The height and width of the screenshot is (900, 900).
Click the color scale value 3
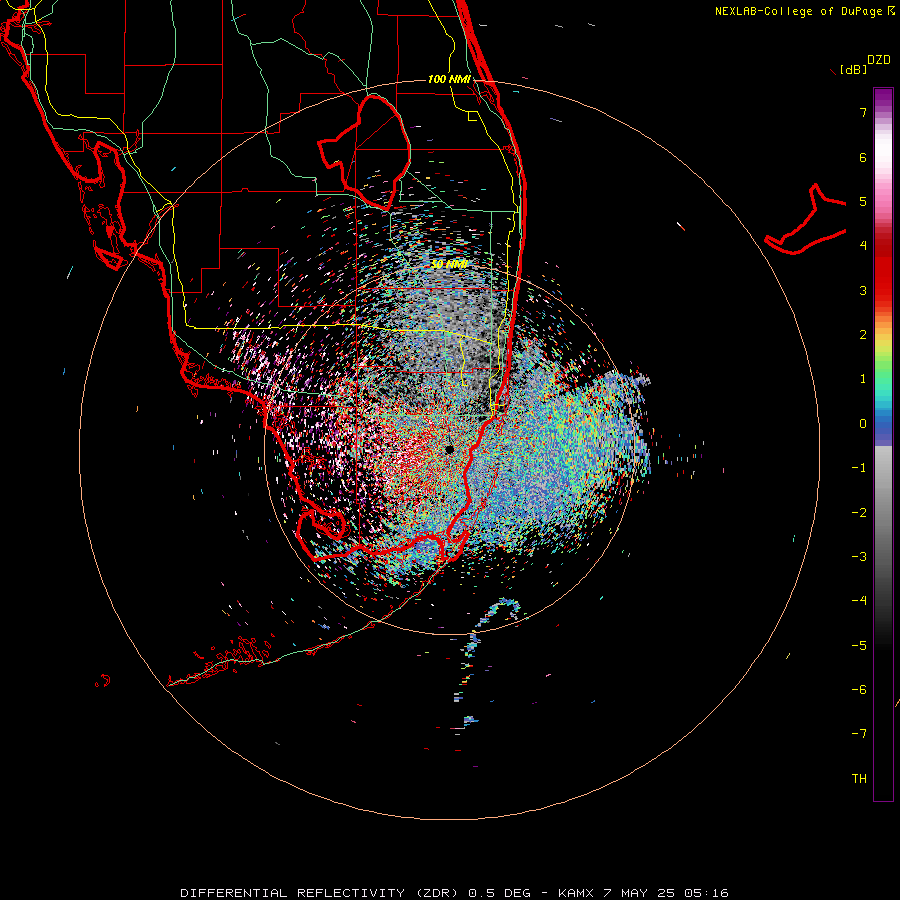[x=863, y=290]
